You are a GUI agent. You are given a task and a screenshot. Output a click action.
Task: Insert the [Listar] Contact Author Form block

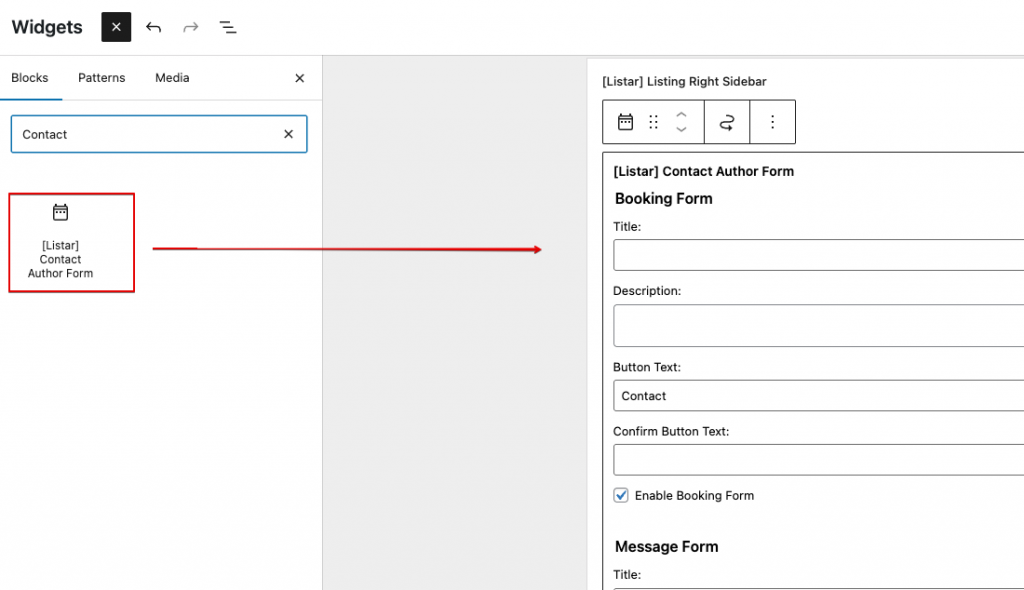[x=72, y=242]
